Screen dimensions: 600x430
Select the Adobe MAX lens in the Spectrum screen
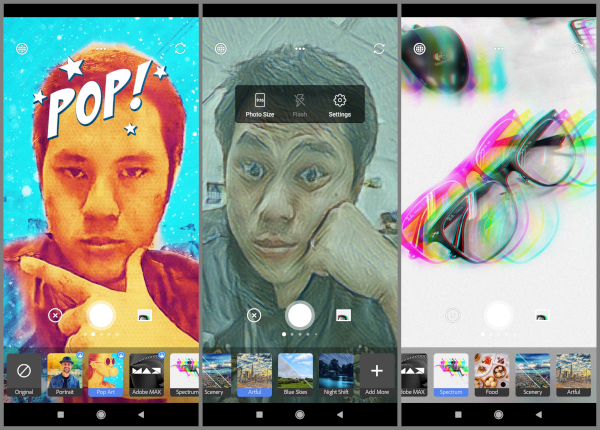[x=414, y=375]
